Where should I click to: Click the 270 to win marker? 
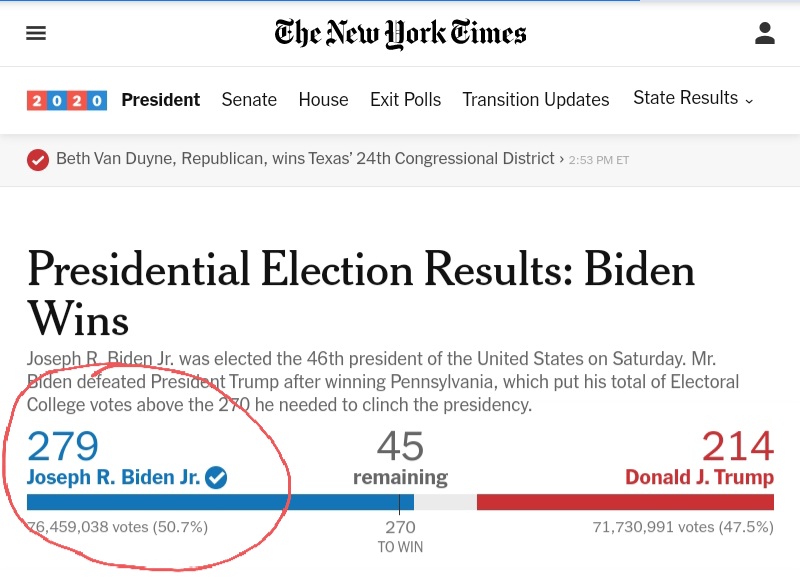point(400,536)
